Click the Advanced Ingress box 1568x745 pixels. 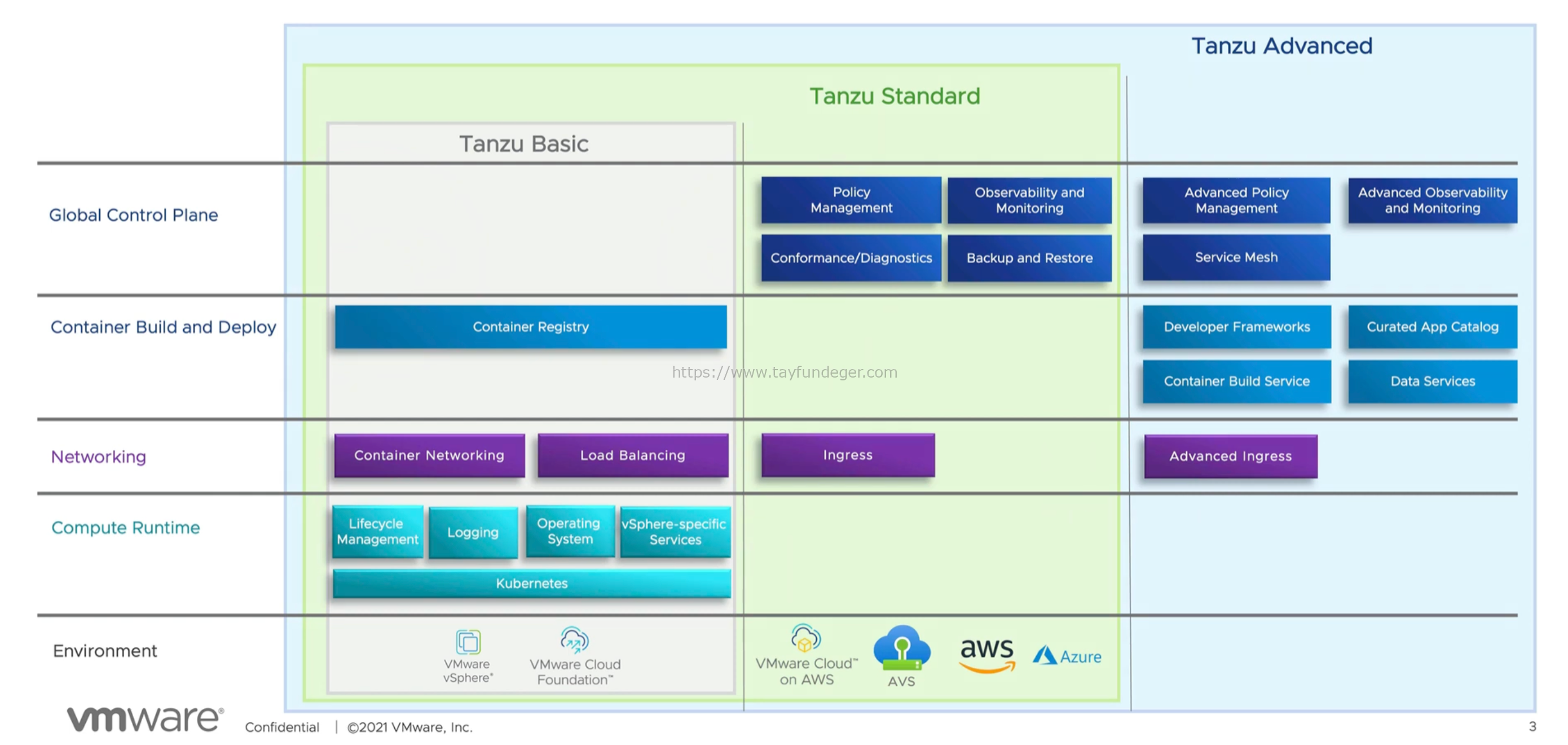point(1230,456)
